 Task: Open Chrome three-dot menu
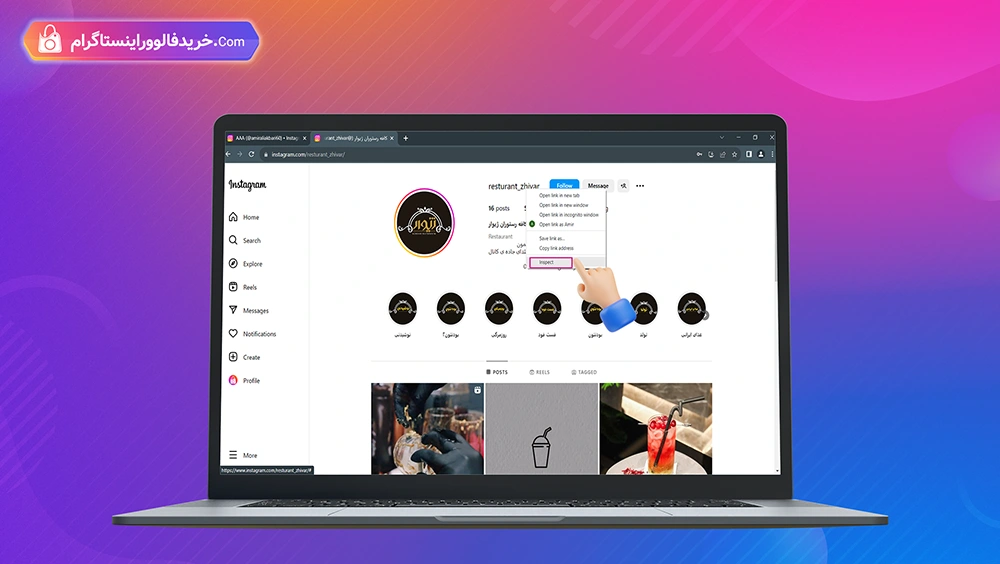click(772, 154)
